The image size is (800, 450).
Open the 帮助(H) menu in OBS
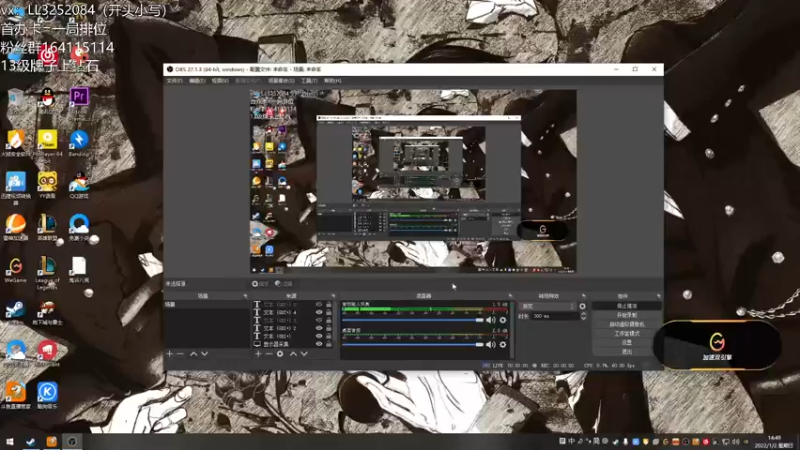(x=332, y=81)
